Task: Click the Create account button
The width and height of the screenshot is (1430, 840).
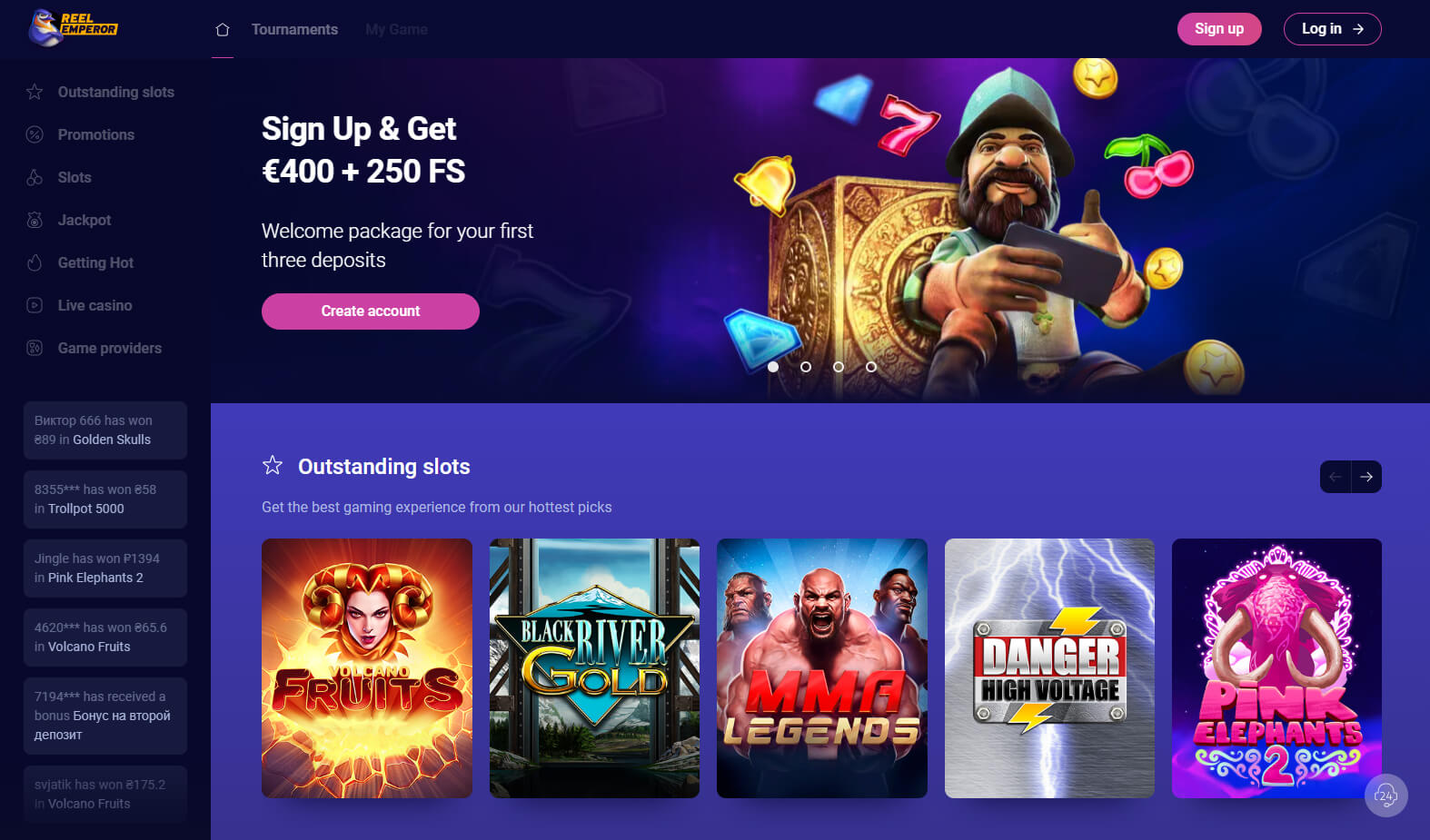Action: coord(371,311)
